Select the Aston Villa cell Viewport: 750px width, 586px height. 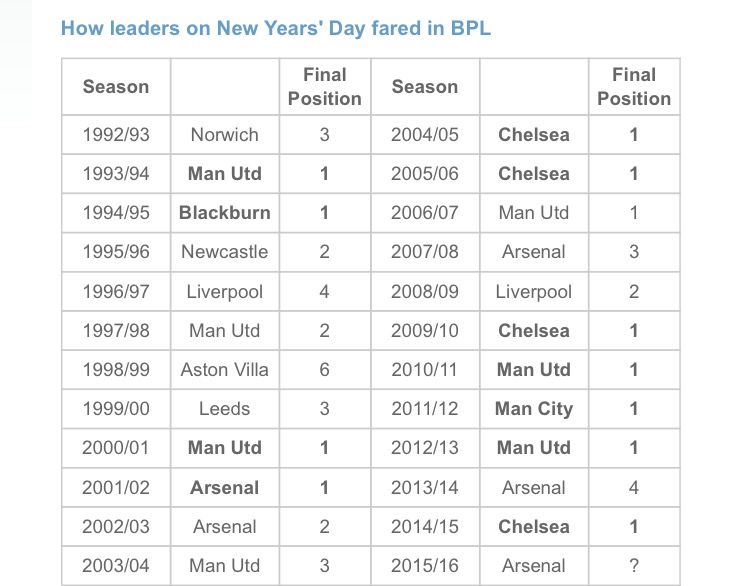[x=225, y=370]
